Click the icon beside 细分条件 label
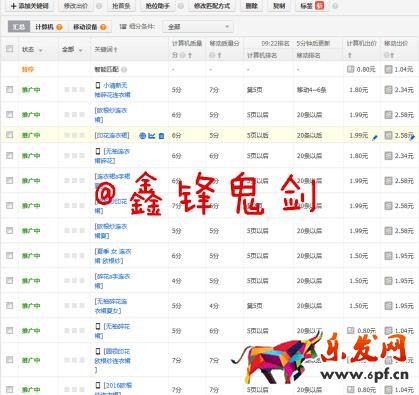This screenshot has width=419, height=395. (123, 27)
